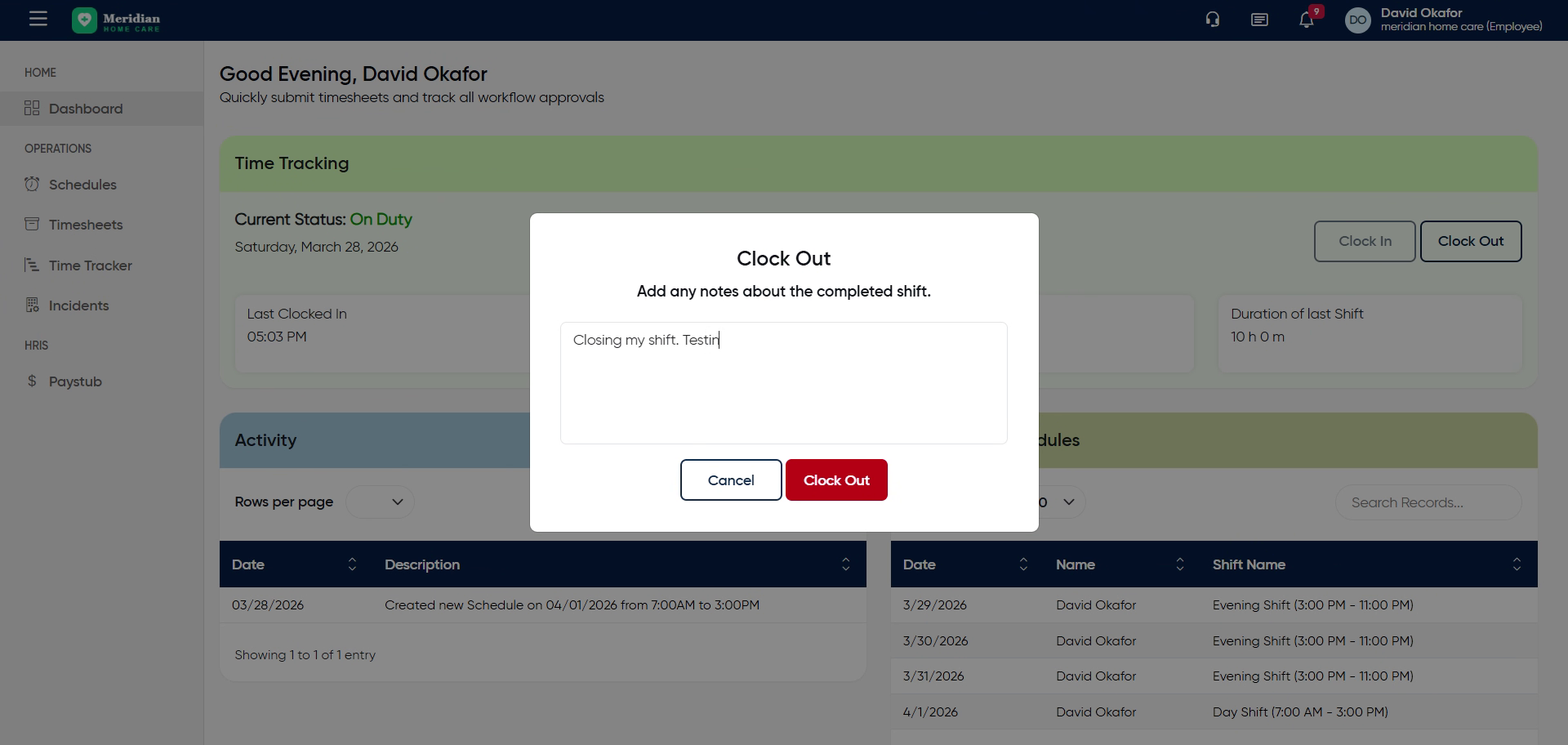
Task: Open Paystub under HRIS
Action: pyautogui.click(x=75, y=381)
